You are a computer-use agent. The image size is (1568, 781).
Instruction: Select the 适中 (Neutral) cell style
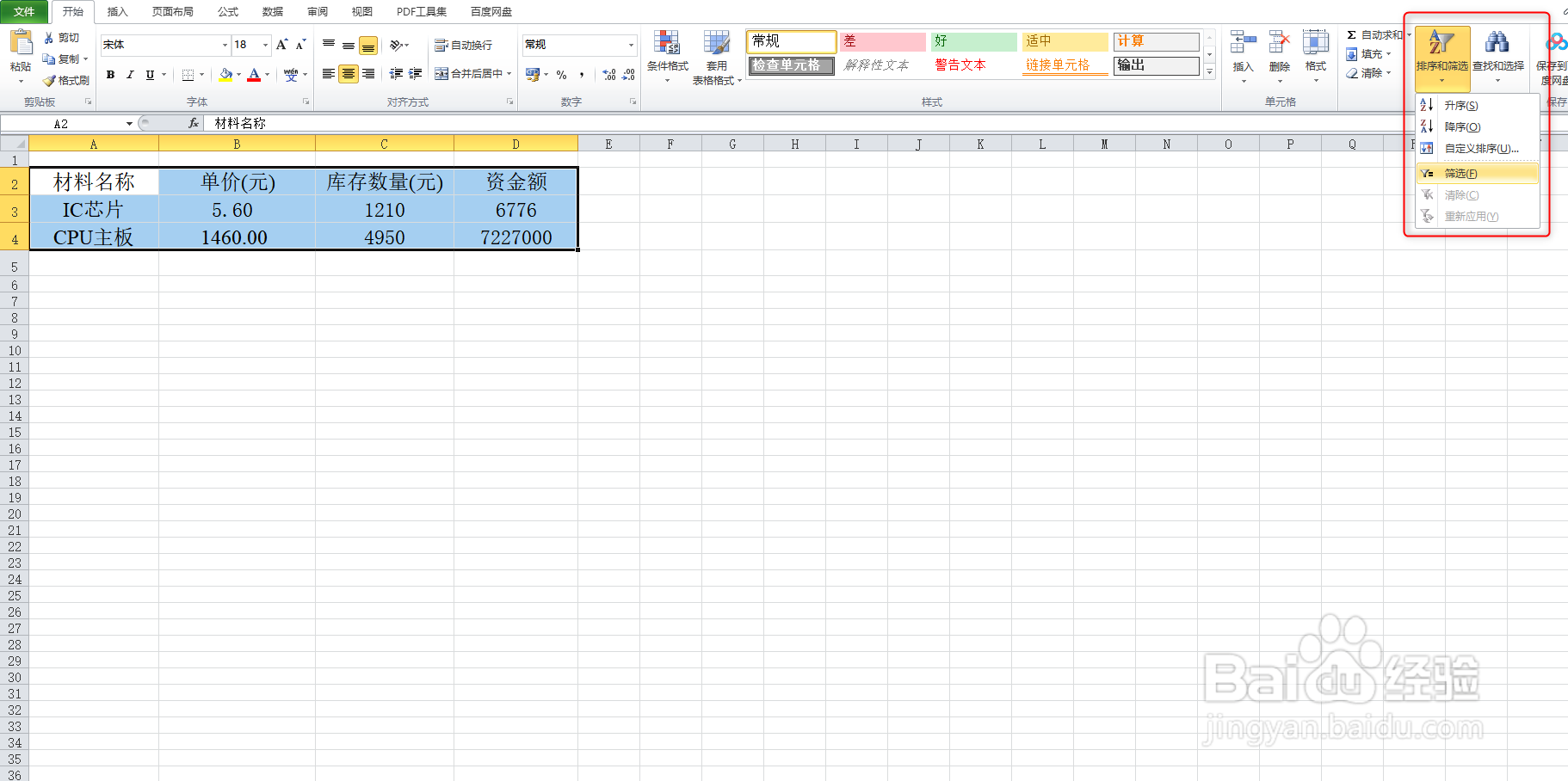coord(1065,41)
